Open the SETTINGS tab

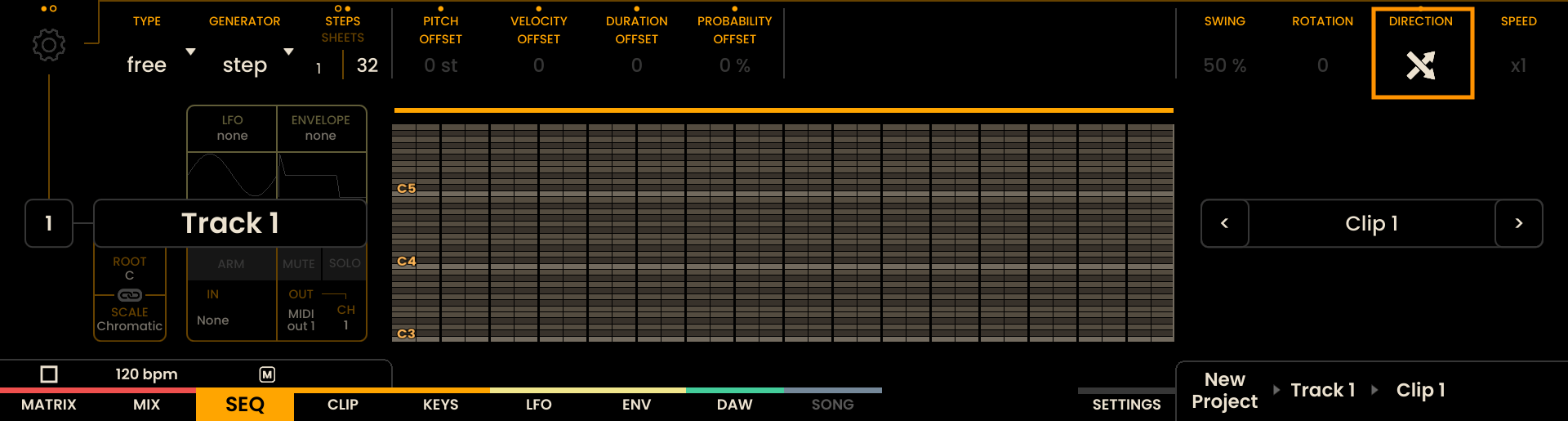tap(1127, 405)
